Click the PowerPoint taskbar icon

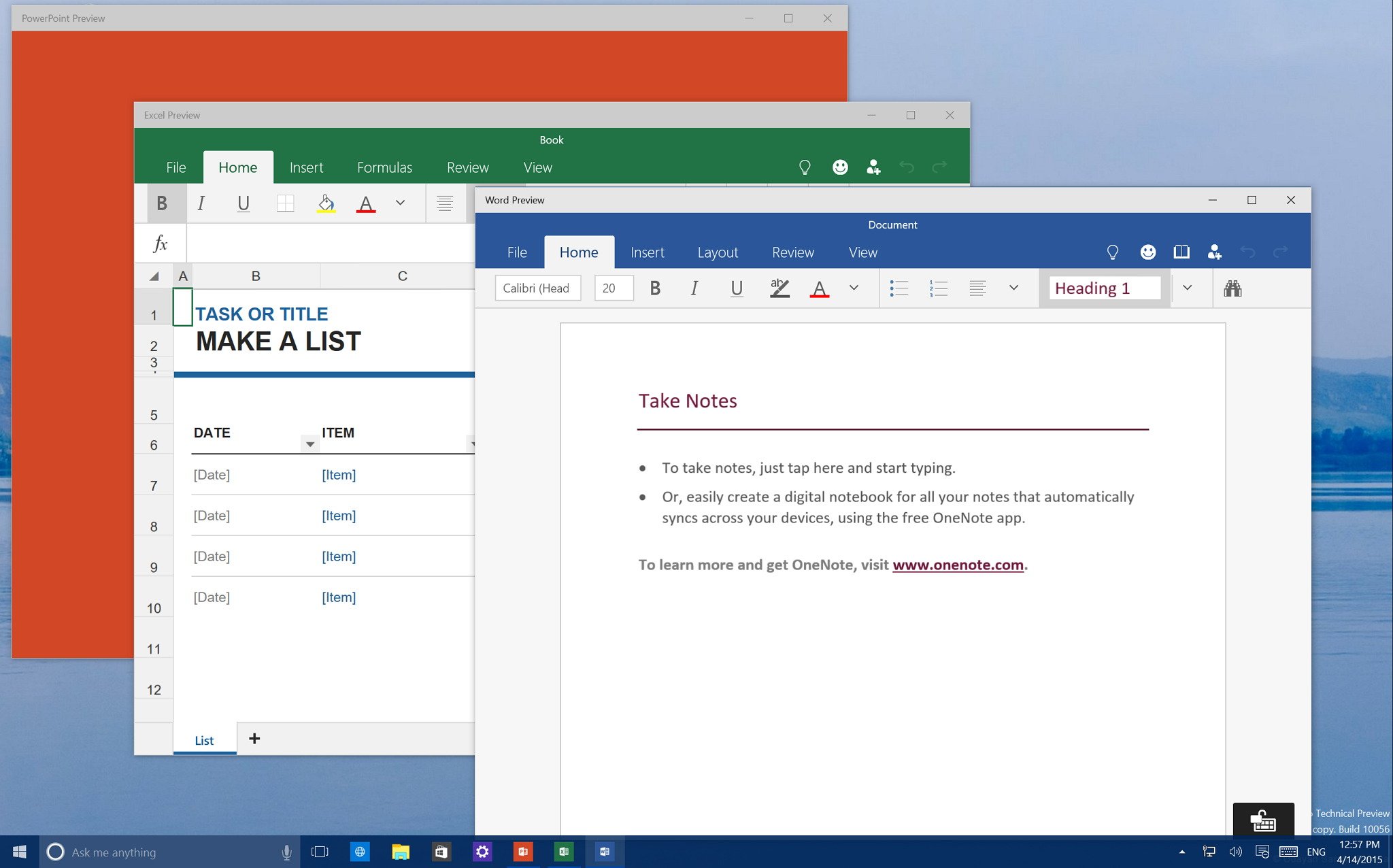[x=522, y=852]
